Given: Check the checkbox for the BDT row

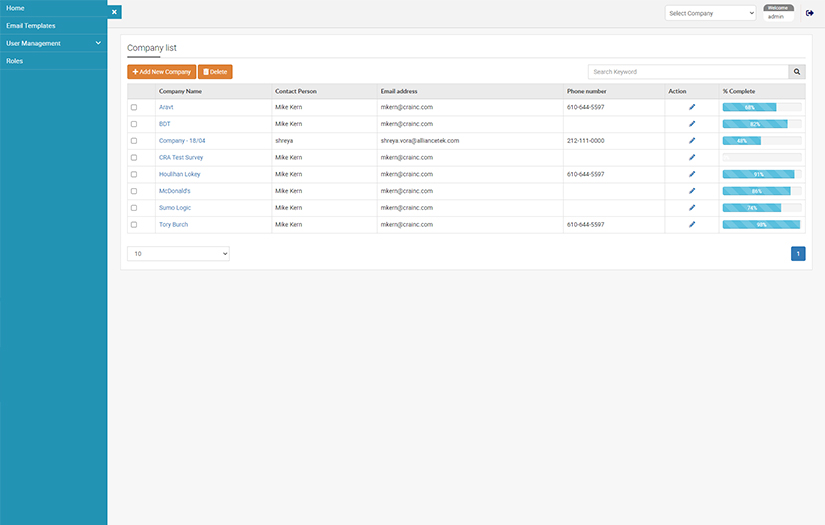Looking at the screenshot, I should click(x=134, y=124).
